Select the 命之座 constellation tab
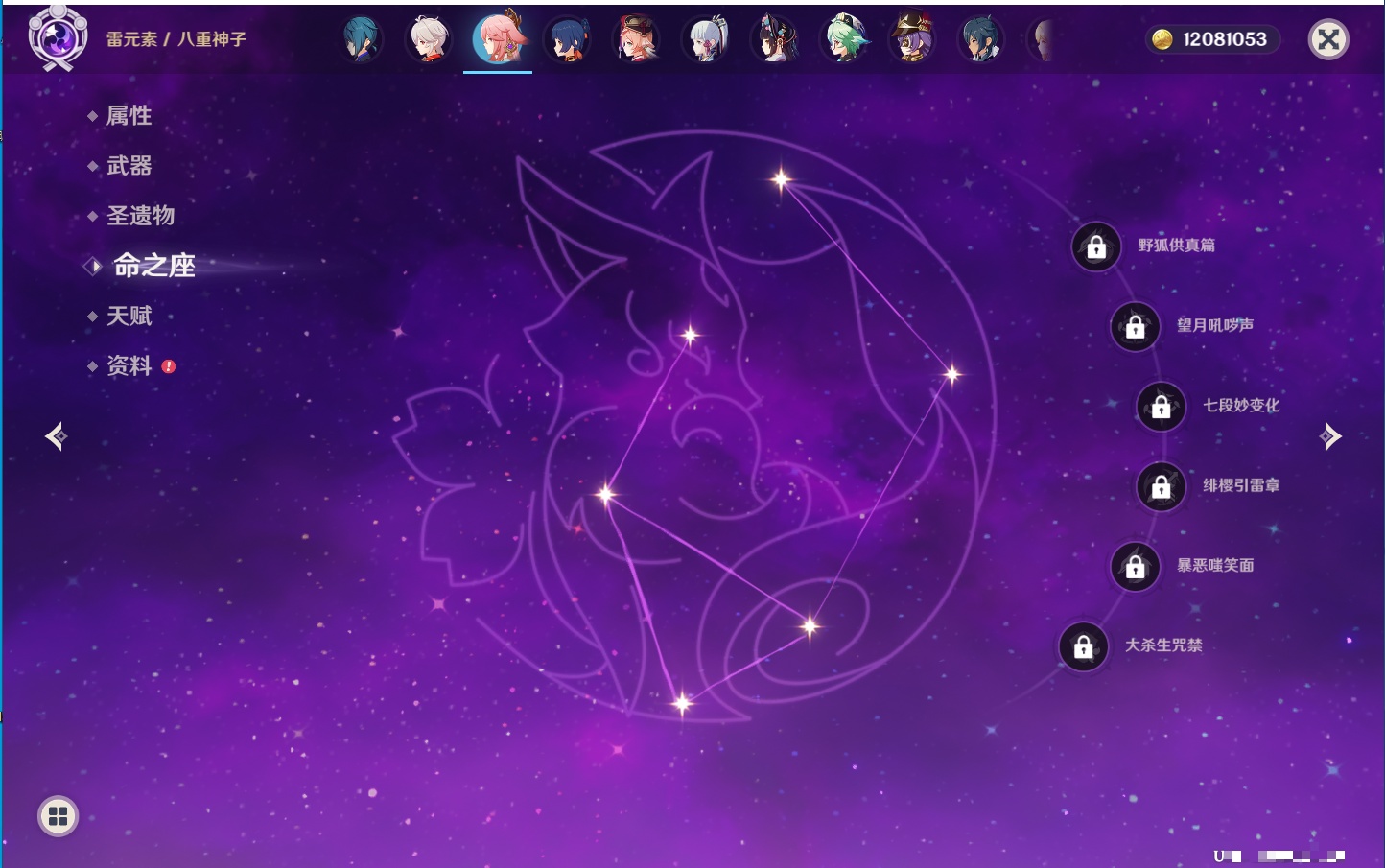 (x=153, y=266)
